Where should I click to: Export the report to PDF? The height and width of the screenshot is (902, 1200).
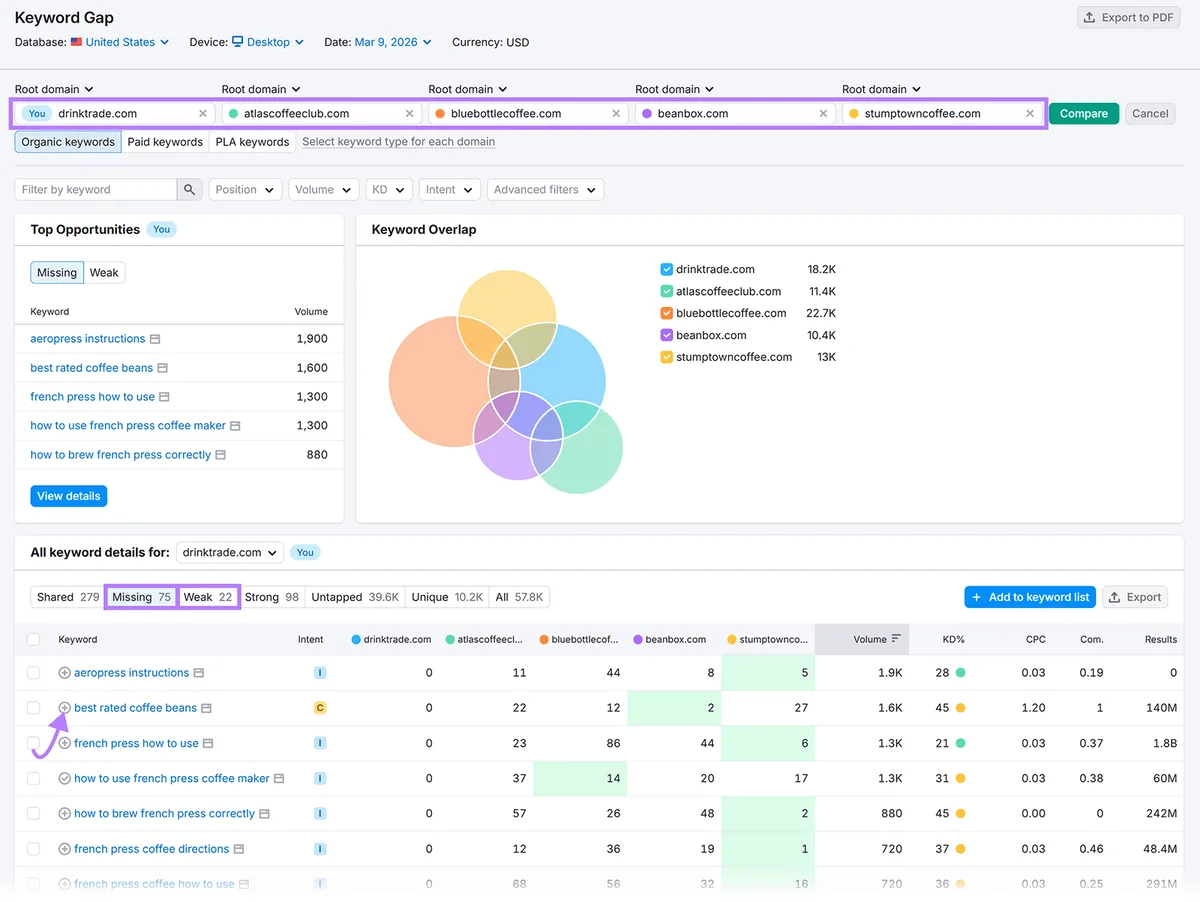(x=1131, y=18)
